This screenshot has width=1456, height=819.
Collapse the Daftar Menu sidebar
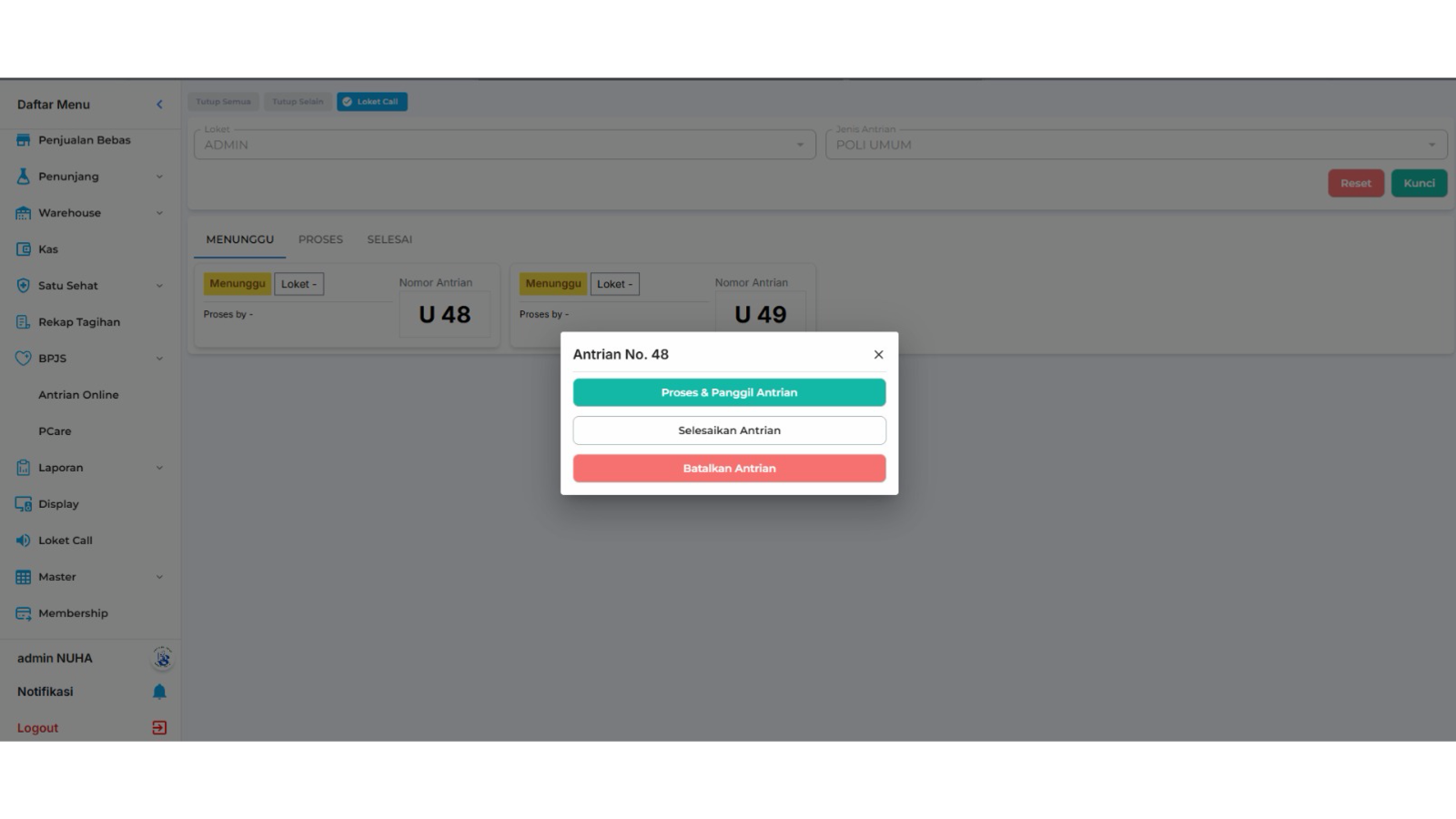point(159,105)
